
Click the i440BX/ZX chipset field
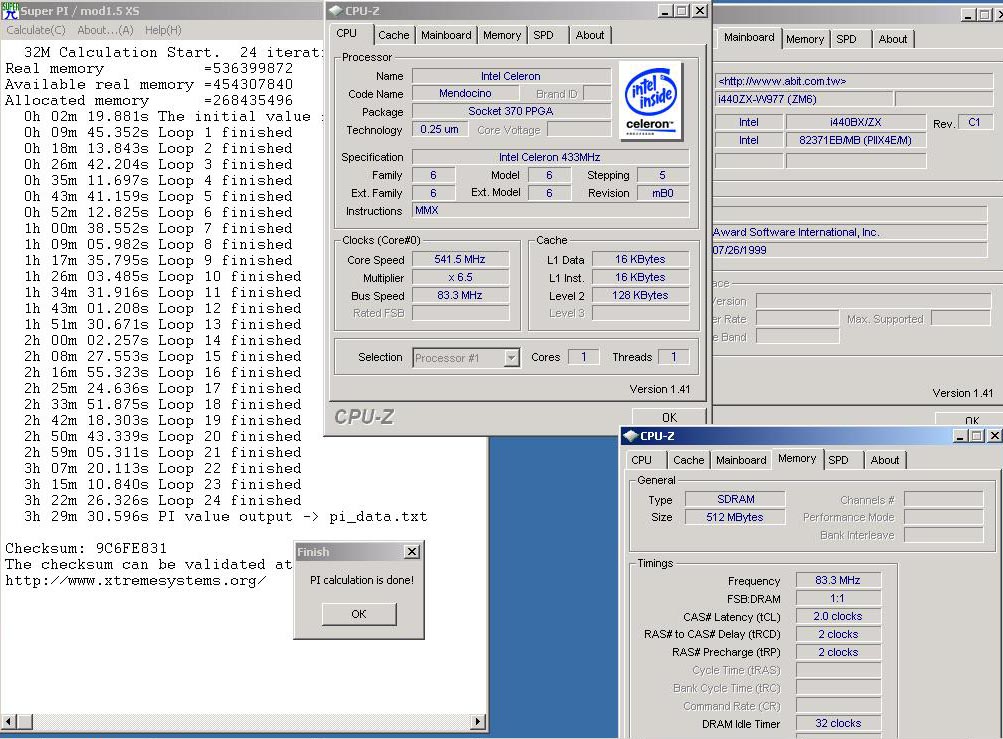click(x=855, y=122)
